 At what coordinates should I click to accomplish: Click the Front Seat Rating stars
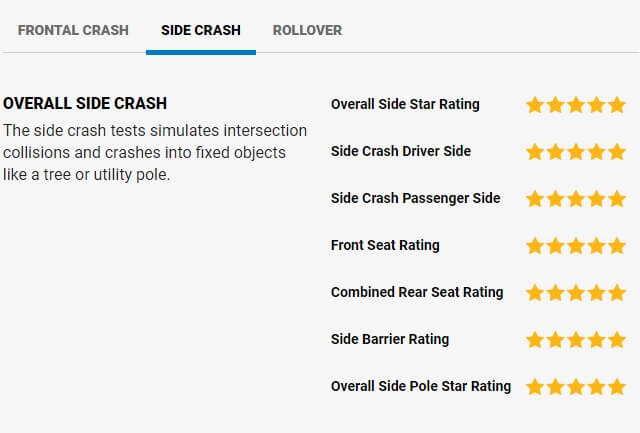(x=576, y=246)
